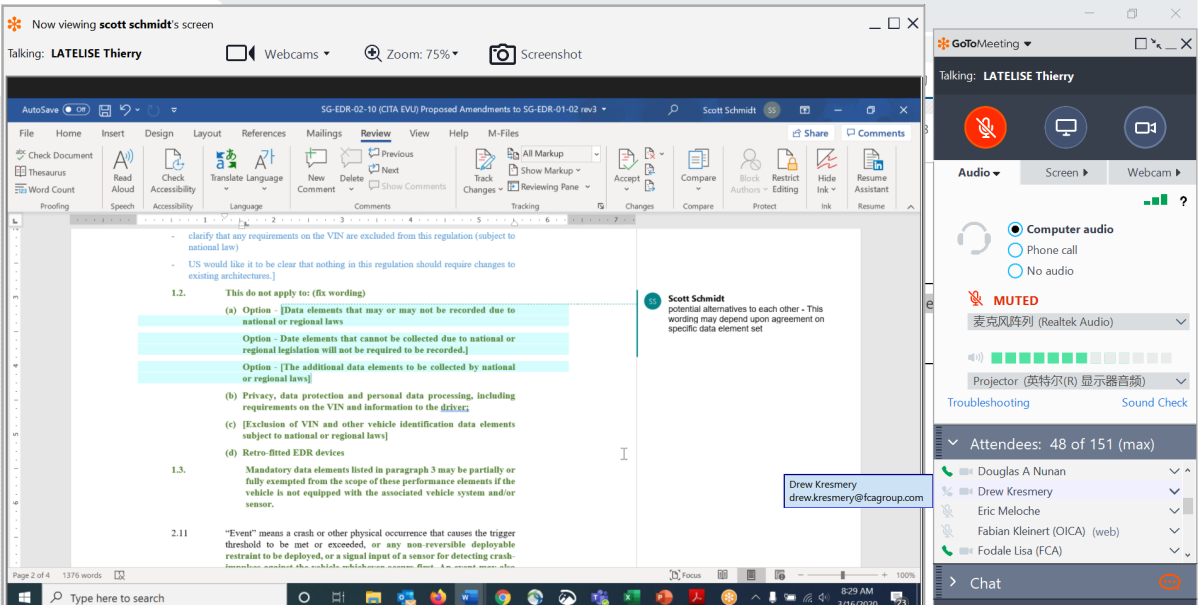Click Read Aloud in the ribbon
Screen dimensions: 1200x605
click(x=123, y=171)
